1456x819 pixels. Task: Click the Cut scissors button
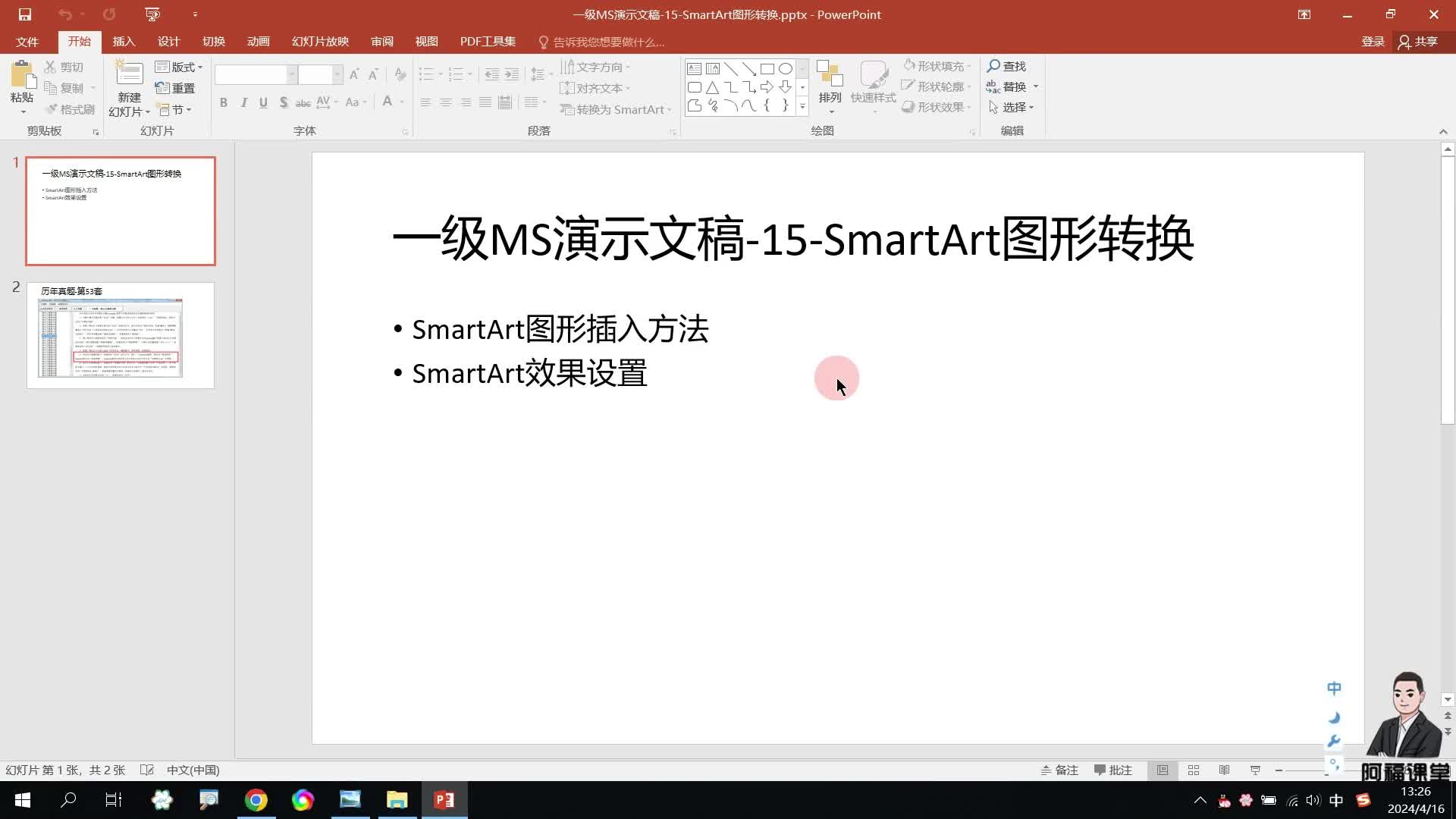click(64, 67)
